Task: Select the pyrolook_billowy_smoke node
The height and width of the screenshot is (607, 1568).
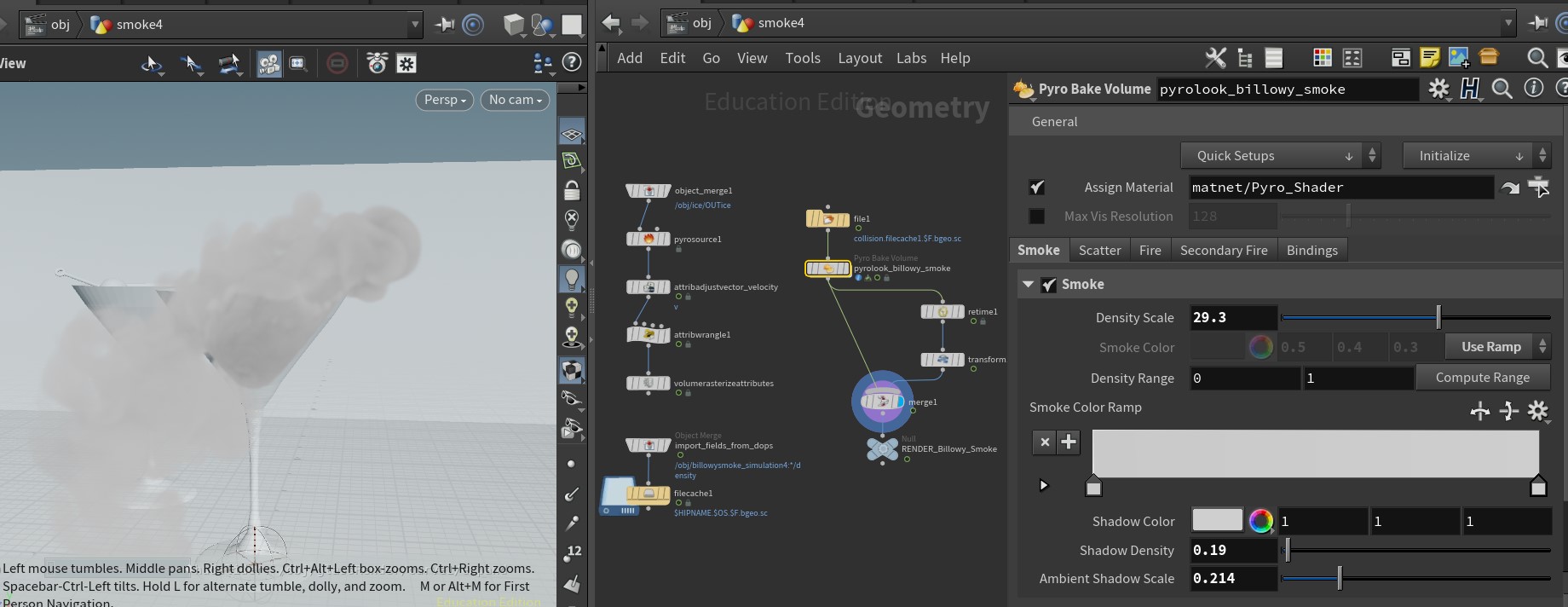Action: pyautogui.click(x=827, y=269)
